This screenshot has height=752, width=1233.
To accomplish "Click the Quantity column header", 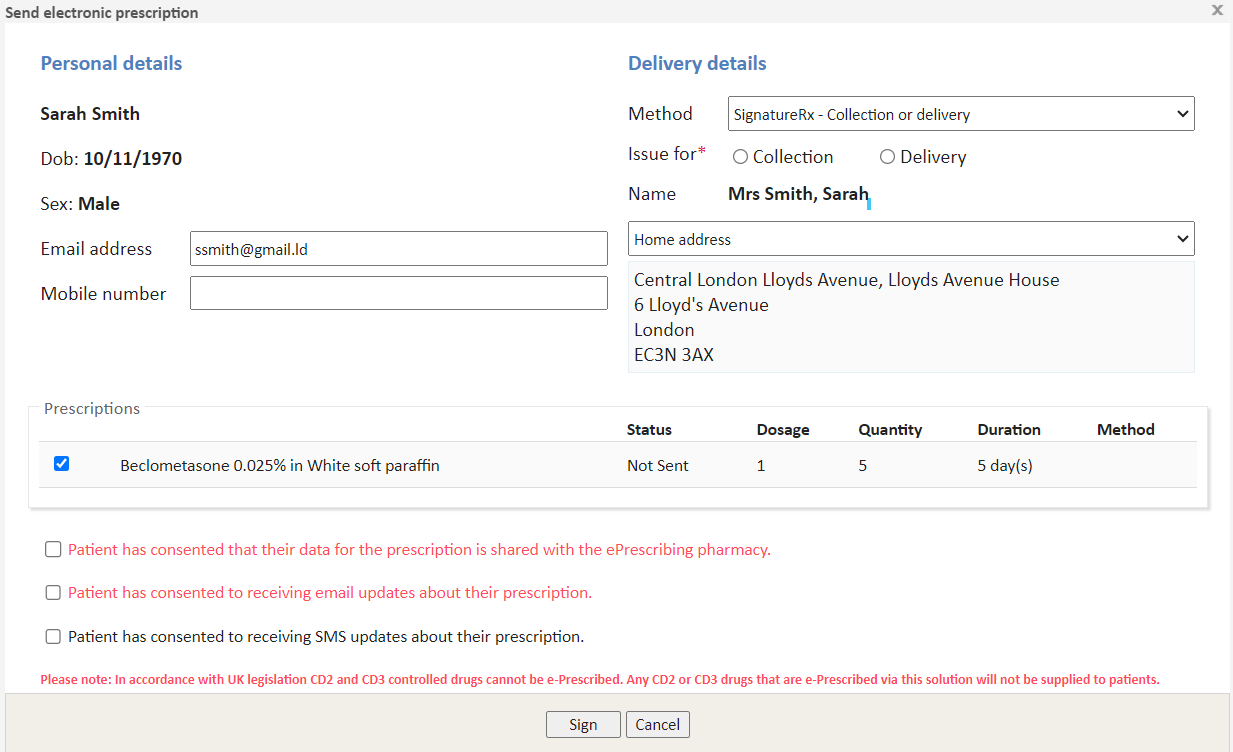I will (890, 430).
